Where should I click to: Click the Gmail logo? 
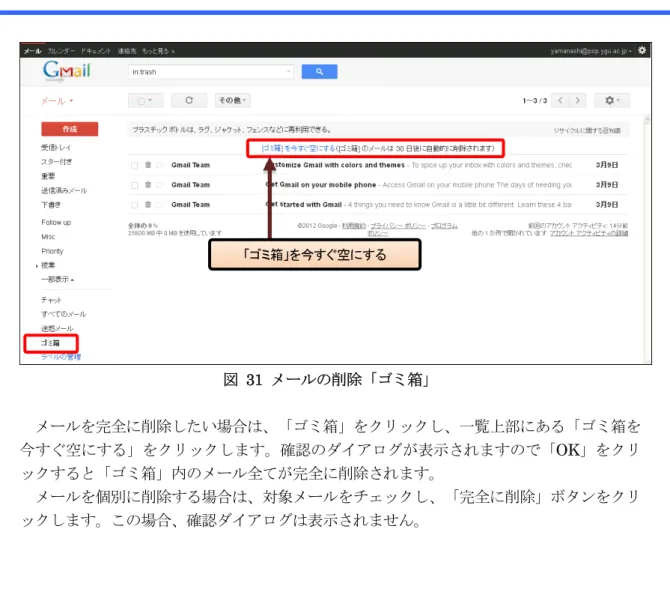coord(67,71)
